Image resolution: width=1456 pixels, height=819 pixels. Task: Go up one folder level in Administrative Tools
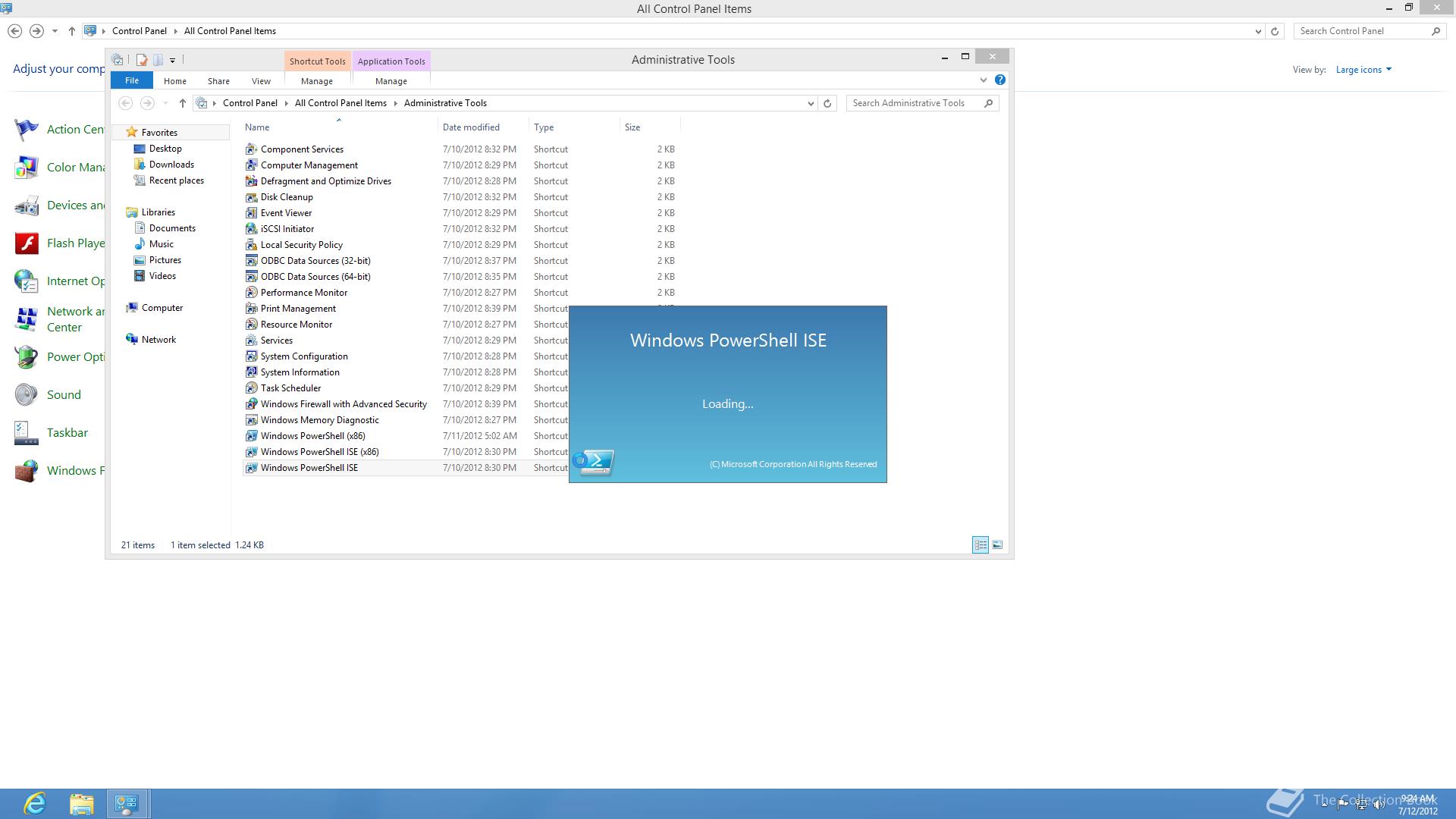pyautogui.click(x=182, y=103)
